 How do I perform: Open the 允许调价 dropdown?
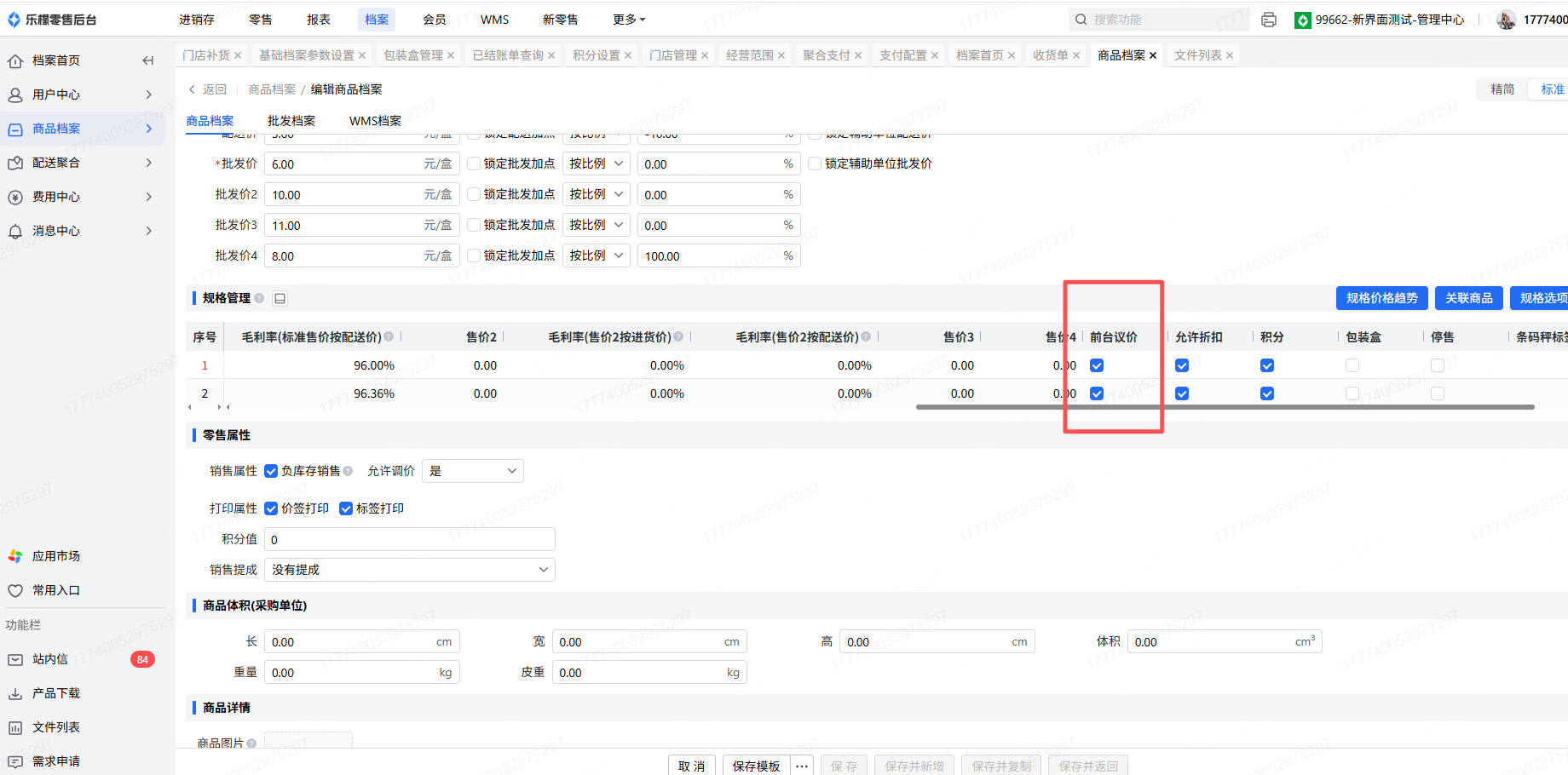point(473,471)
